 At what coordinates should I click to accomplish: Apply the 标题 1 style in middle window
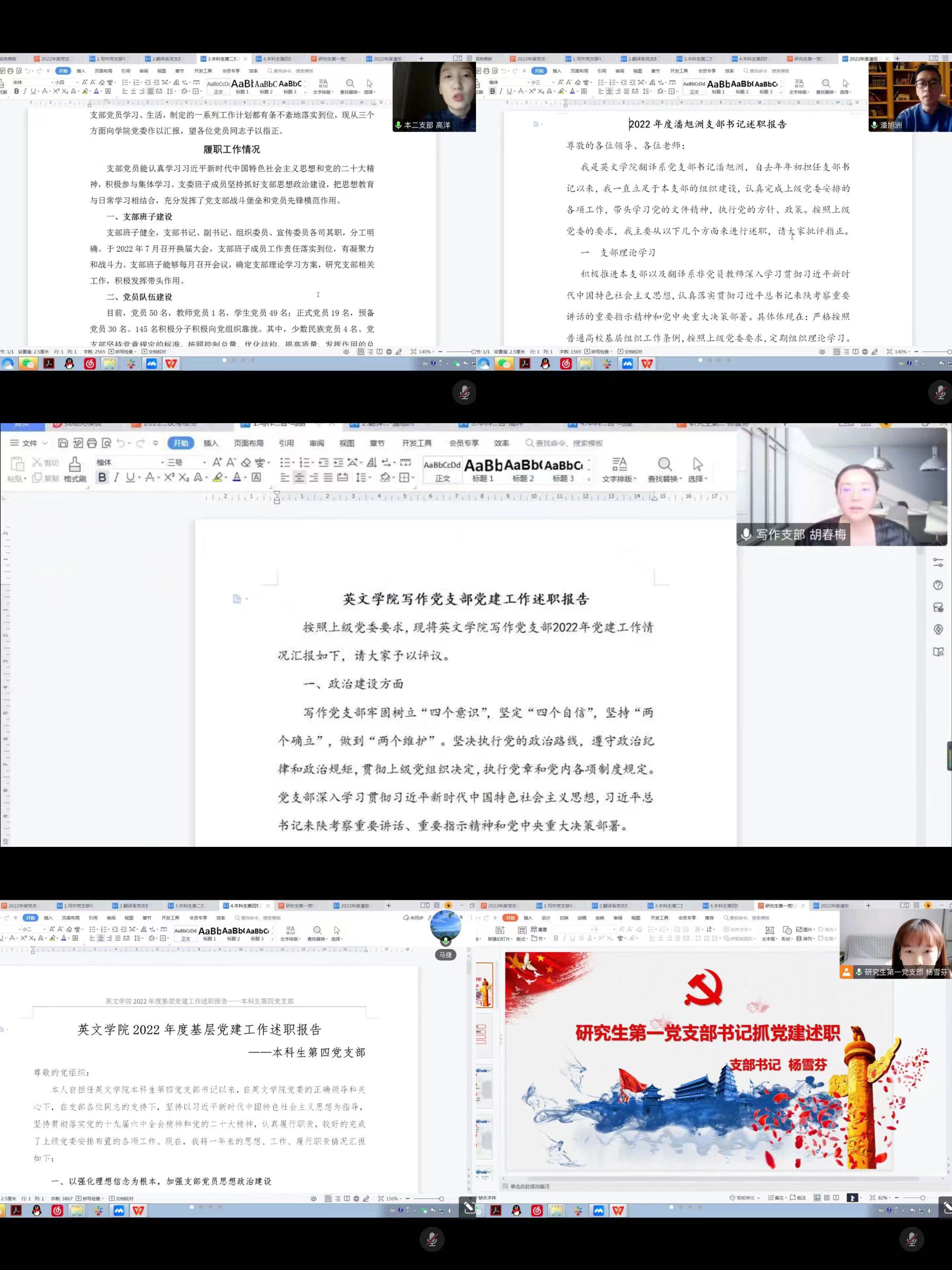483,470
